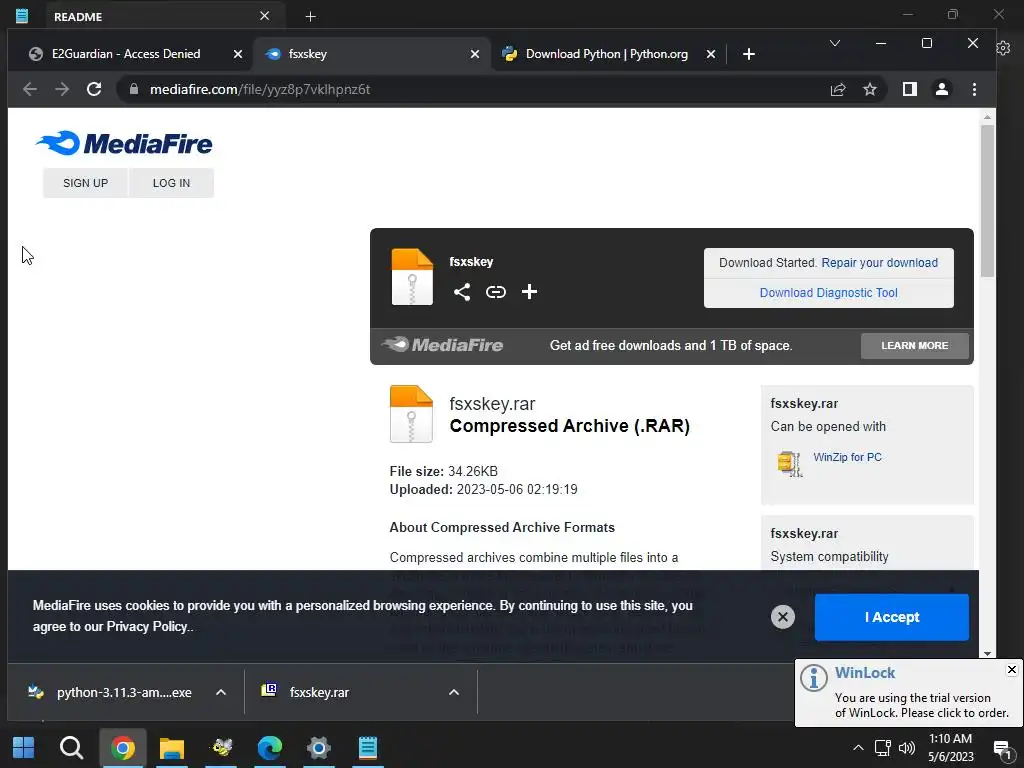Click the bee icon in the taskbar
1024x768 pixels.
click(x=221, y=747)
